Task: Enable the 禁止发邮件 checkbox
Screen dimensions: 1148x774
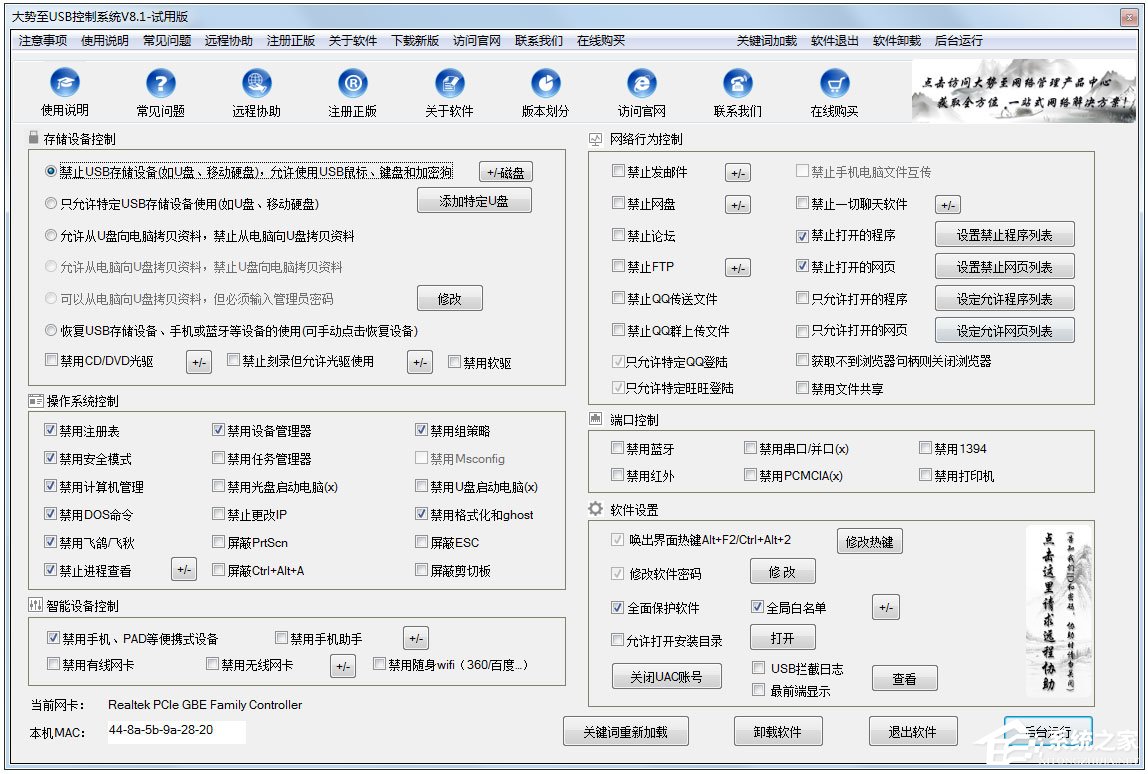Action: (x=617, y=171)
